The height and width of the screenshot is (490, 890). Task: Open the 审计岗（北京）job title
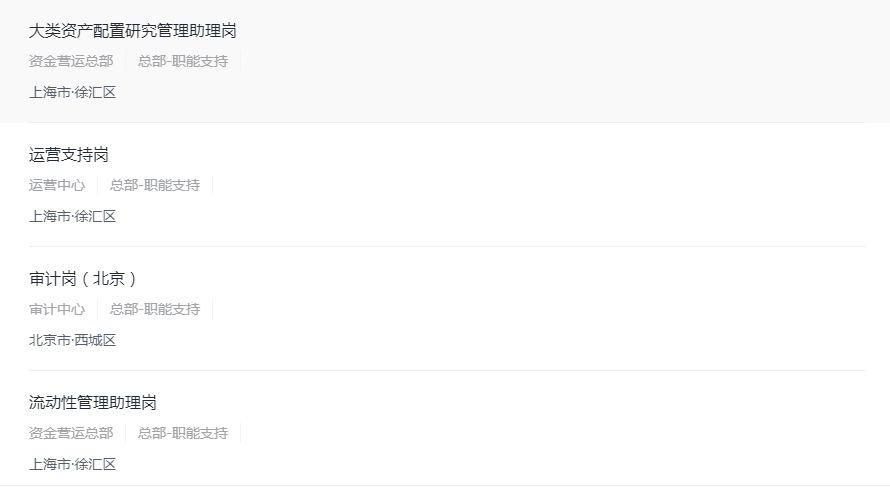83,279
